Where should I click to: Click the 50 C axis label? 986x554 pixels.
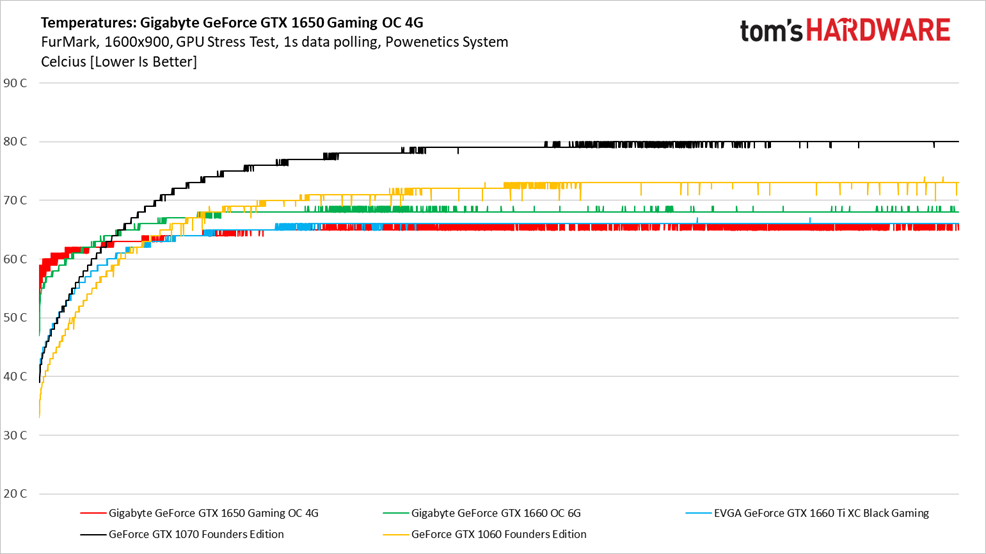[x=15, y=318]
